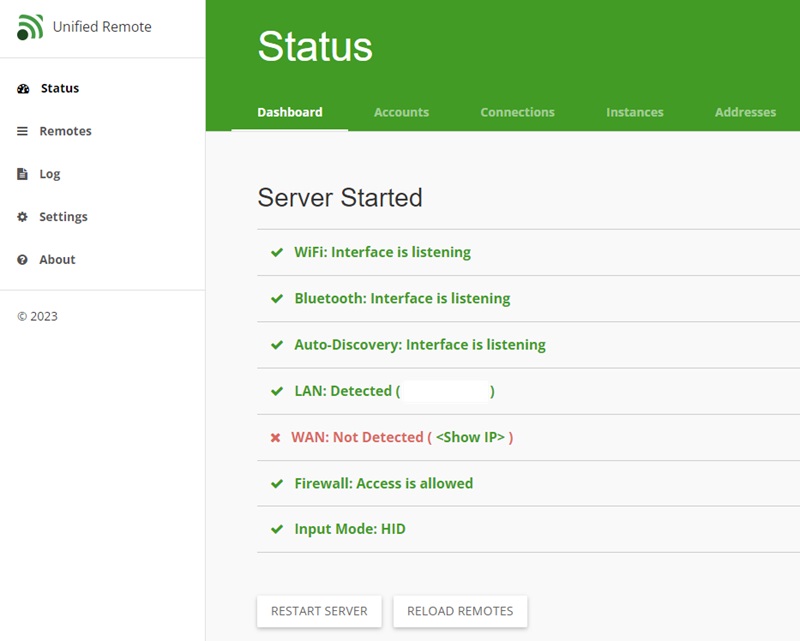The width and height of the screenshot is (800, 641).
Task: Click the Reload Remotes button
Action: pyautogui.click(x=461, y=611)
